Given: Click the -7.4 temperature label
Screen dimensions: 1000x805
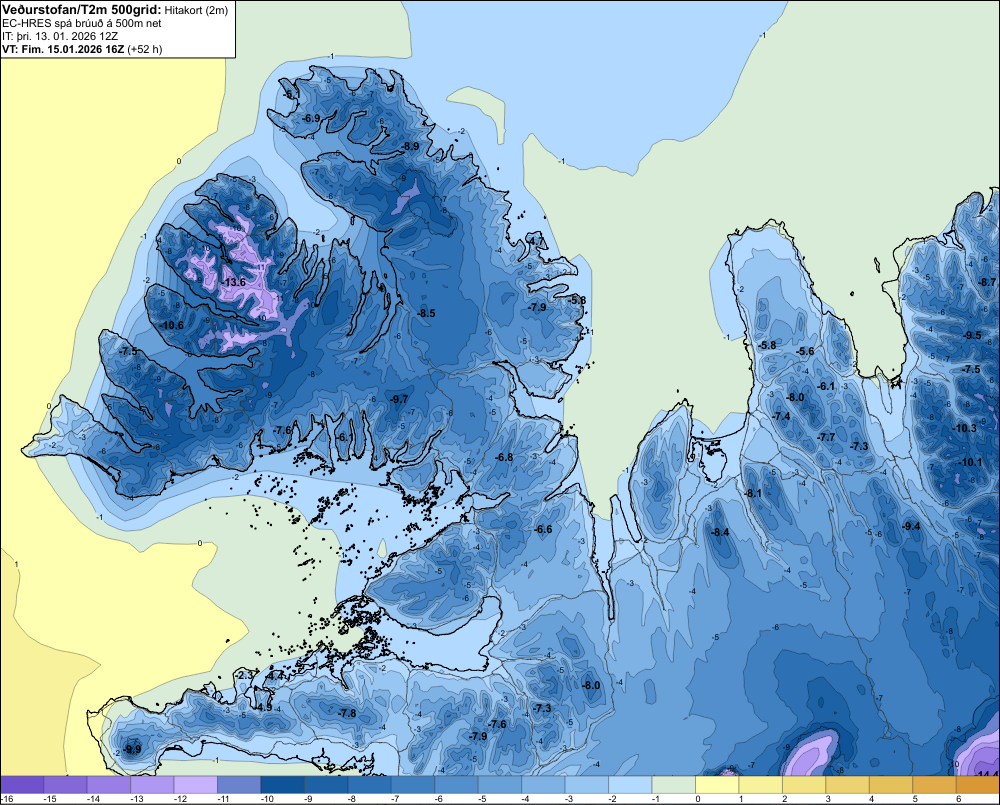Looking at the screenshot, I should (781, 416).
